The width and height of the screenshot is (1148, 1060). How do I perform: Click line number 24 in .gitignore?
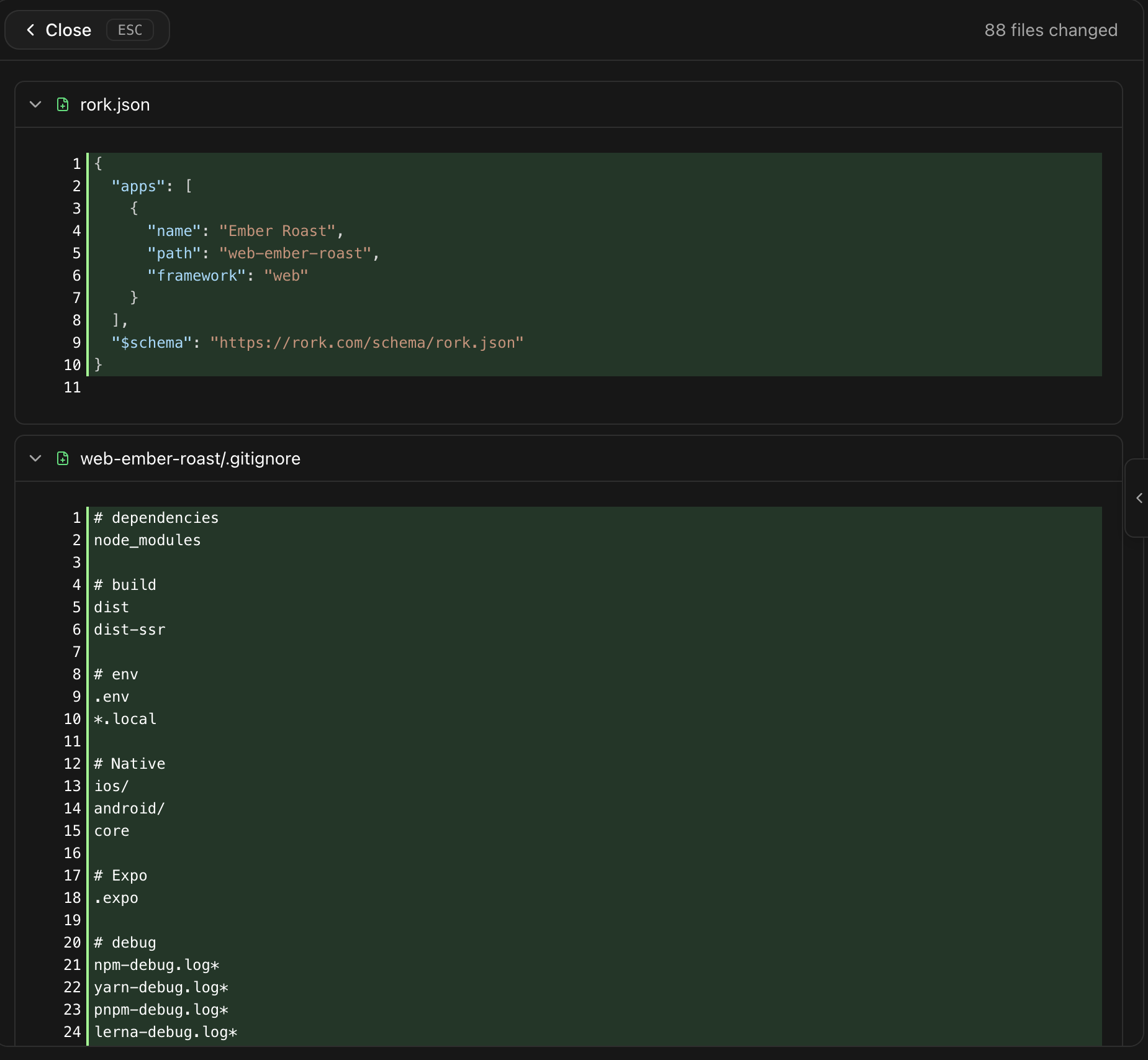click(73, 1032)
